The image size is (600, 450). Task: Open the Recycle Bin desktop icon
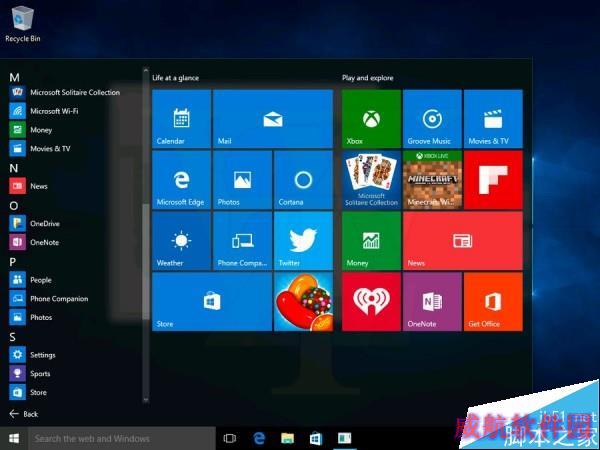(x=23, y=24)
